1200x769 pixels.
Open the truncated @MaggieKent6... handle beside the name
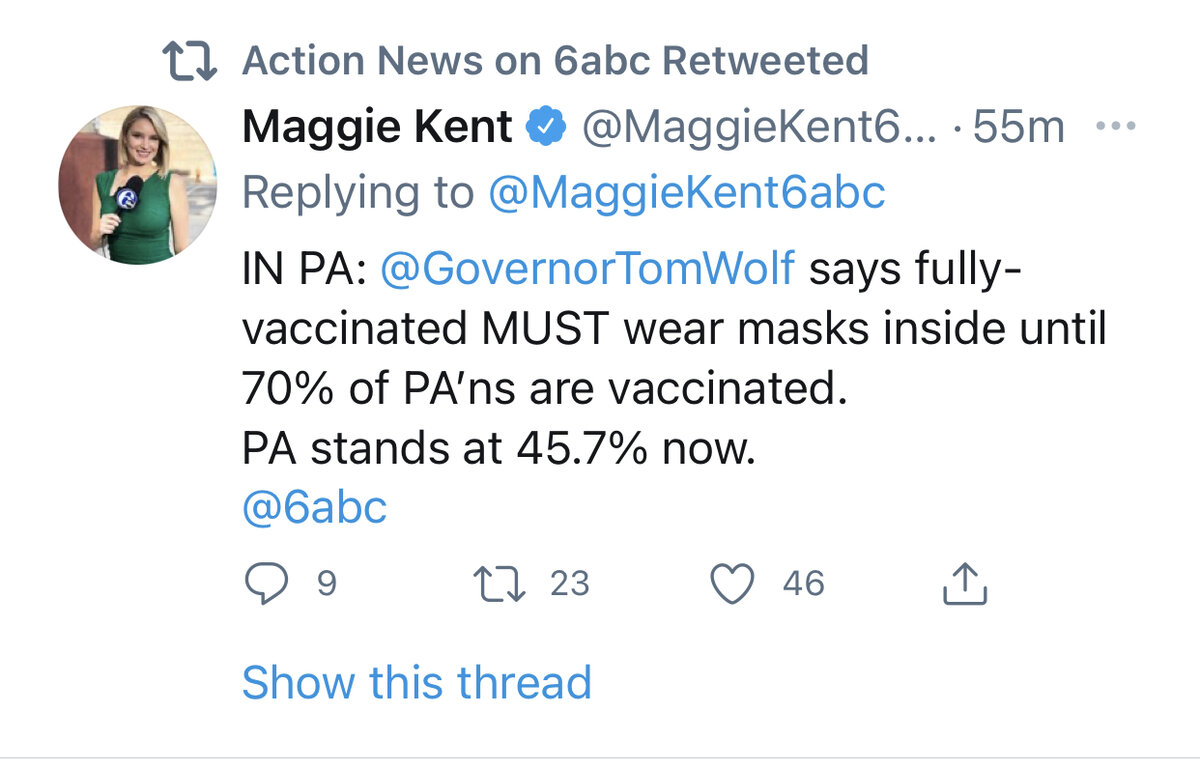pyautogui.click(x=759, y=128)
